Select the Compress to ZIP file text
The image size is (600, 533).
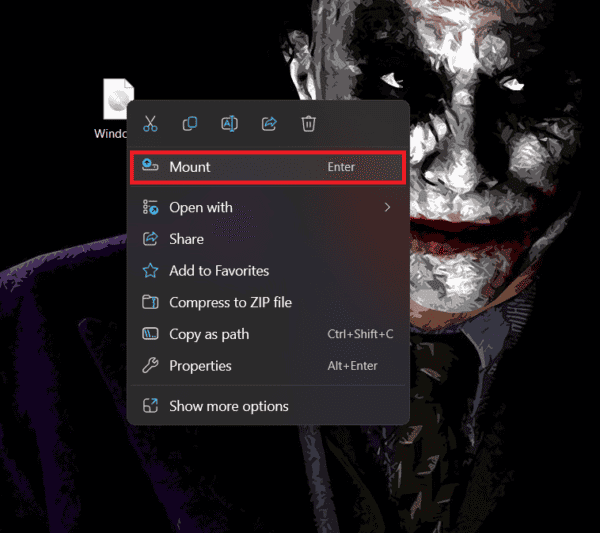click(230, 302)
